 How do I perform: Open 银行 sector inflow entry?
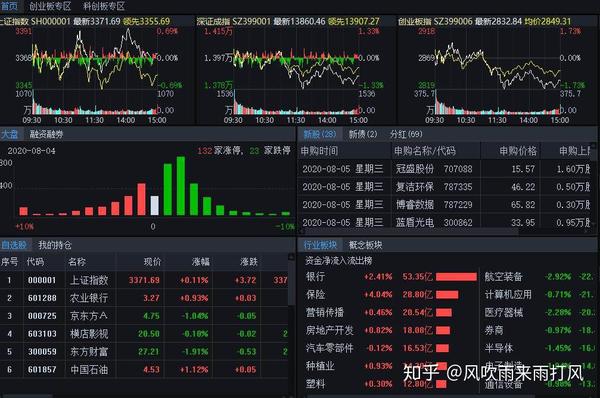click(391, 277)
